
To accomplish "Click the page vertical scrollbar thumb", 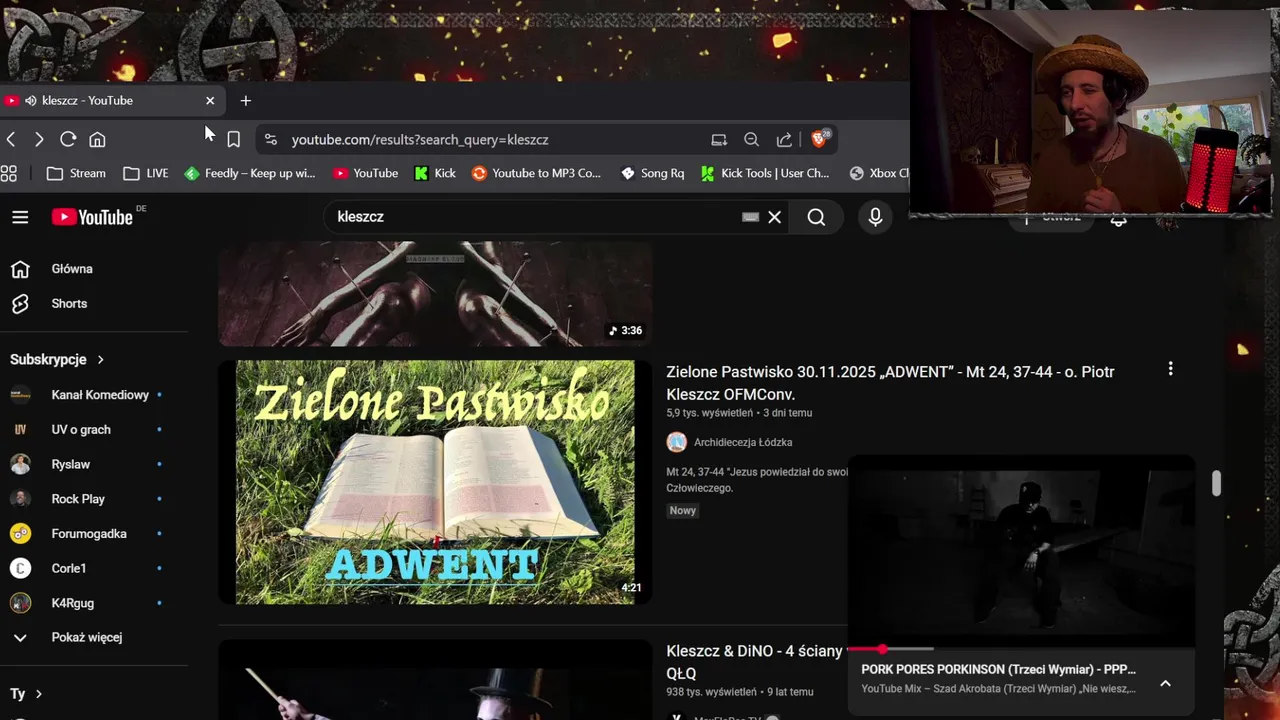I will pyautogui.click(x=1216, y=483).
